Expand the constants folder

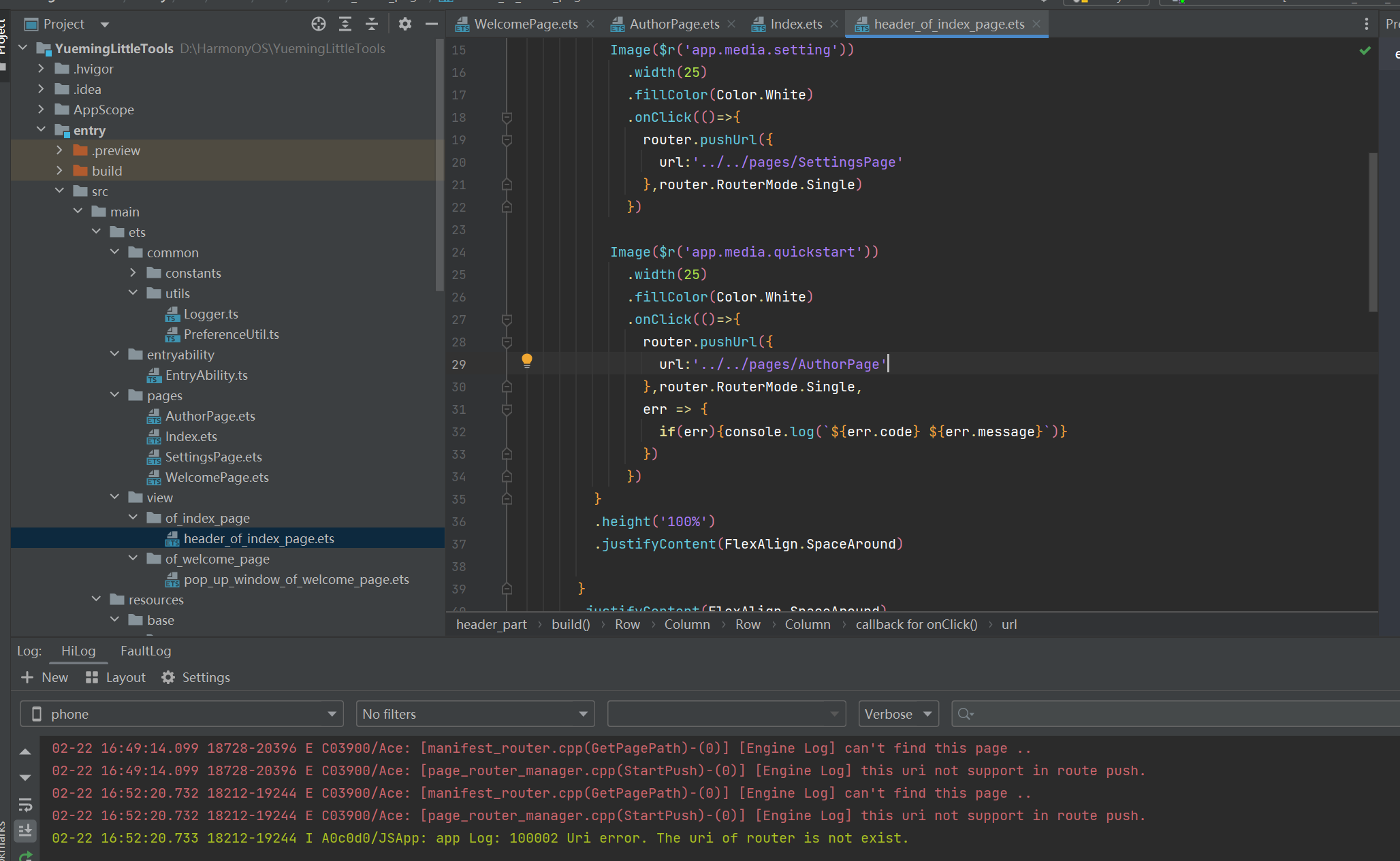(133, 273)
